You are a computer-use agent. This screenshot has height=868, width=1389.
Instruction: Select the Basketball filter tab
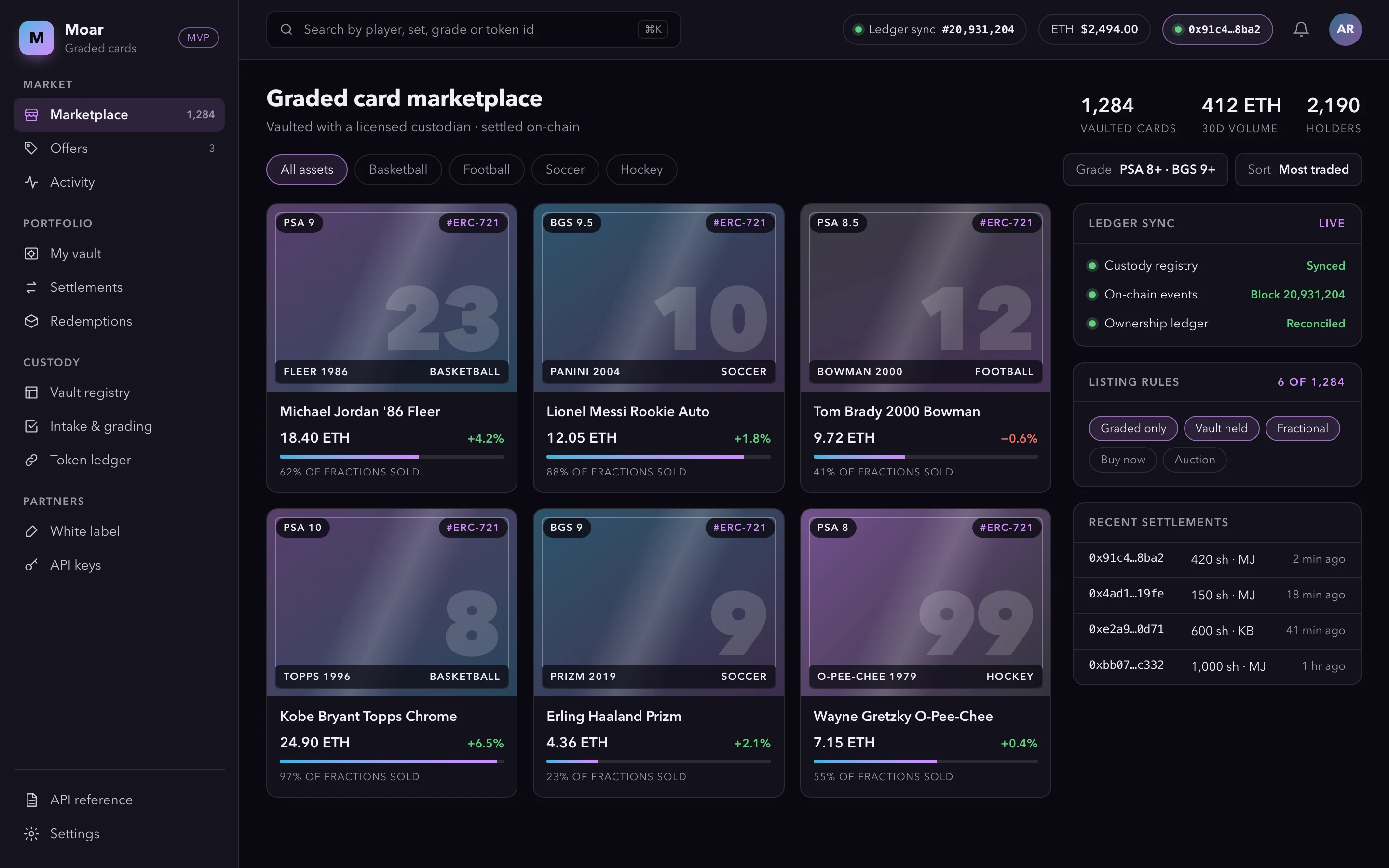(x=398, y=169)
